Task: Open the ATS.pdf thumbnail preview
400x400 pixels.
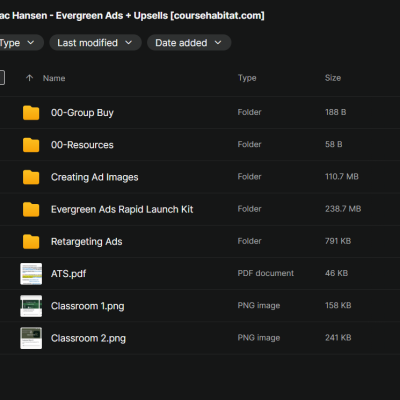Action: pyautogui.click(x=31, y=274)
